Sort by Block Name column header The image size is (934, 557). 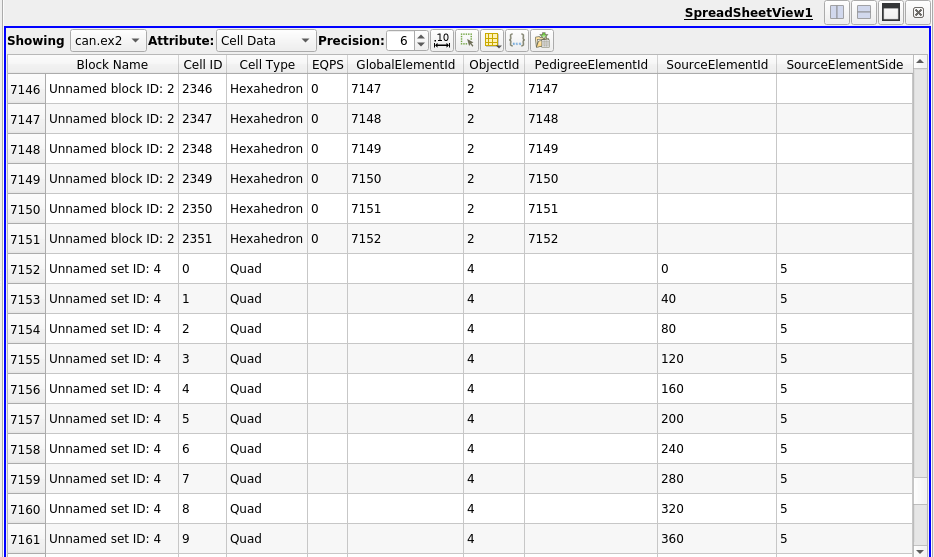click(x=112, y=65)
